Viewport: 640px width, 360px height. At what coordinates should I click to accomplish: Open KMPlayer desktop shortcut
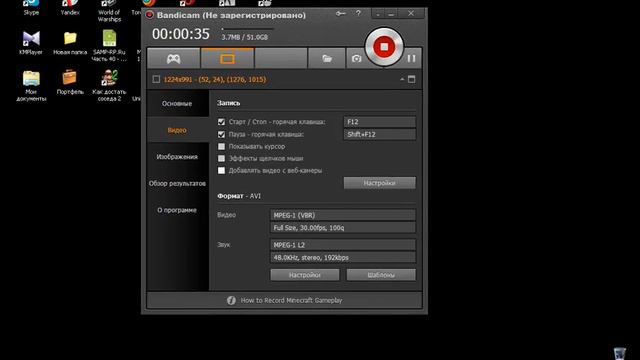[31, 43]
